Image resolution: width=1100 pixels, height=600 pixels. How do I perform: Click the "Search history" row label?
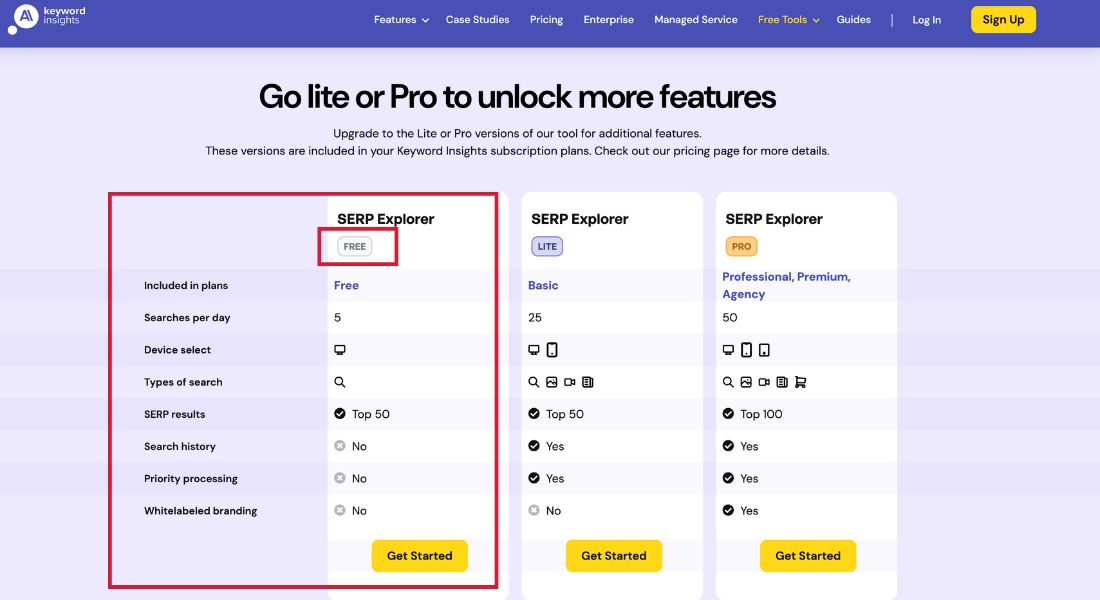click(x=180, y=446)
